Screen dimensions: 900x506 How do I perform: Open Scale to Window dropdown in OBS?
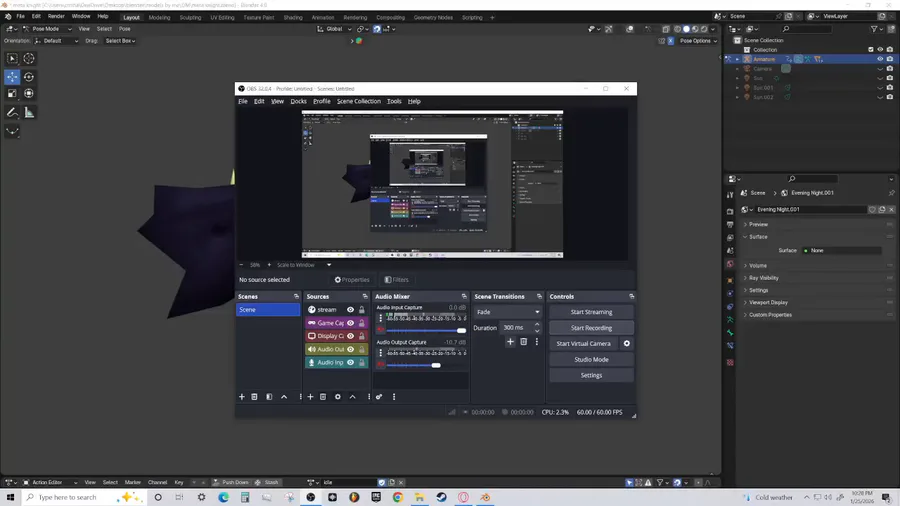click(304, 265)
